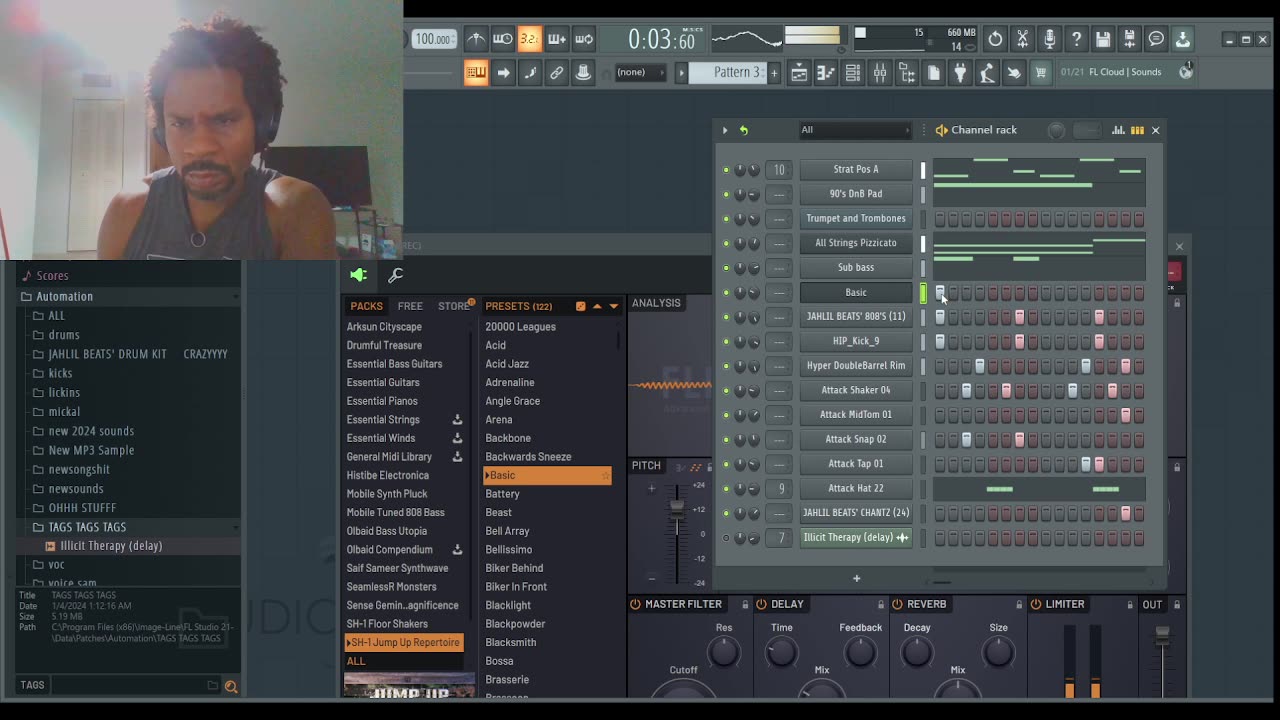The width and height of the screenshot is (1280, 720).
Task: Expand the drums folder
Action: coord(64,335)
